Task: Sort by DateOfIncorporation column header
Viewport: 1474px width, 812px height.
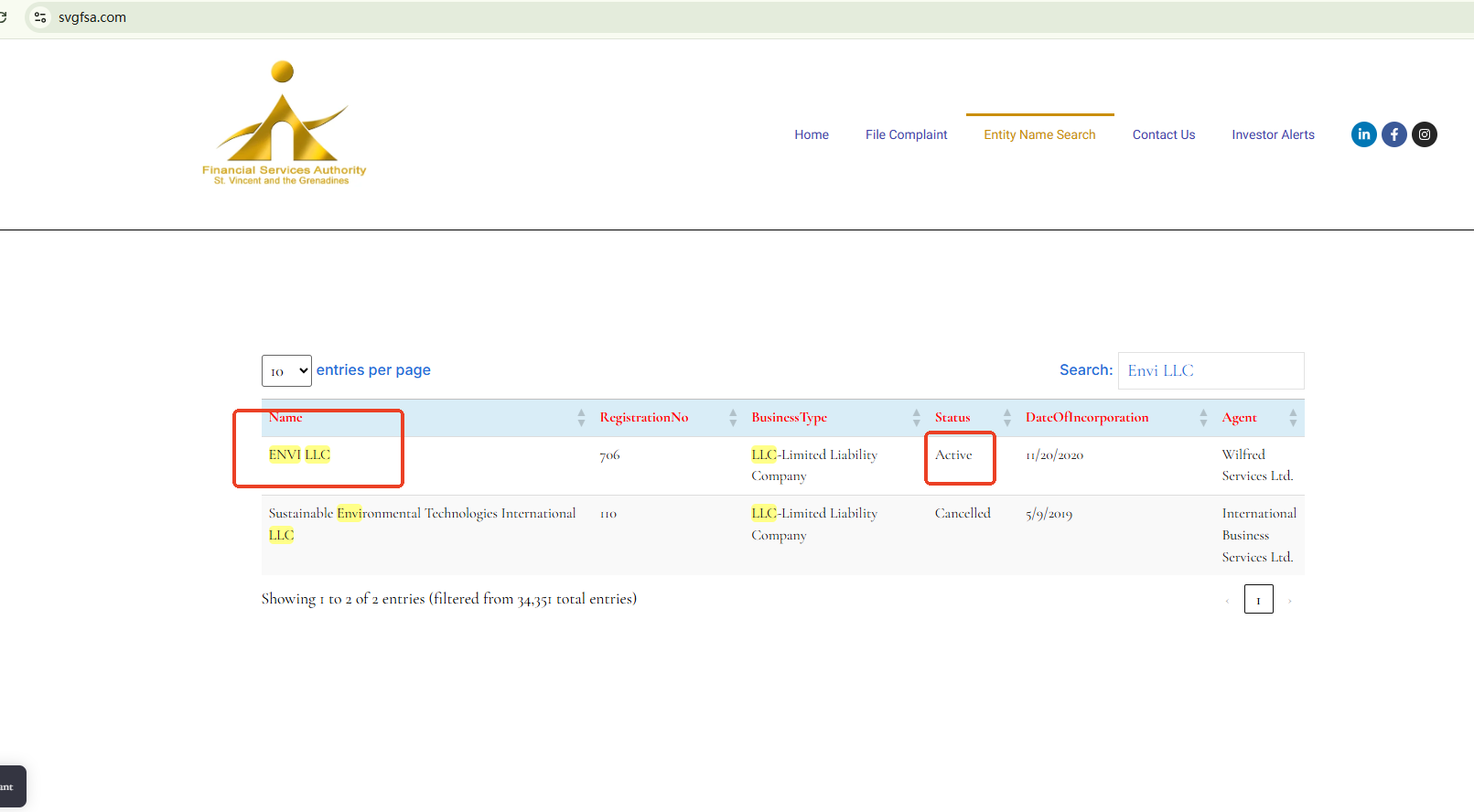Action: 1086,418
